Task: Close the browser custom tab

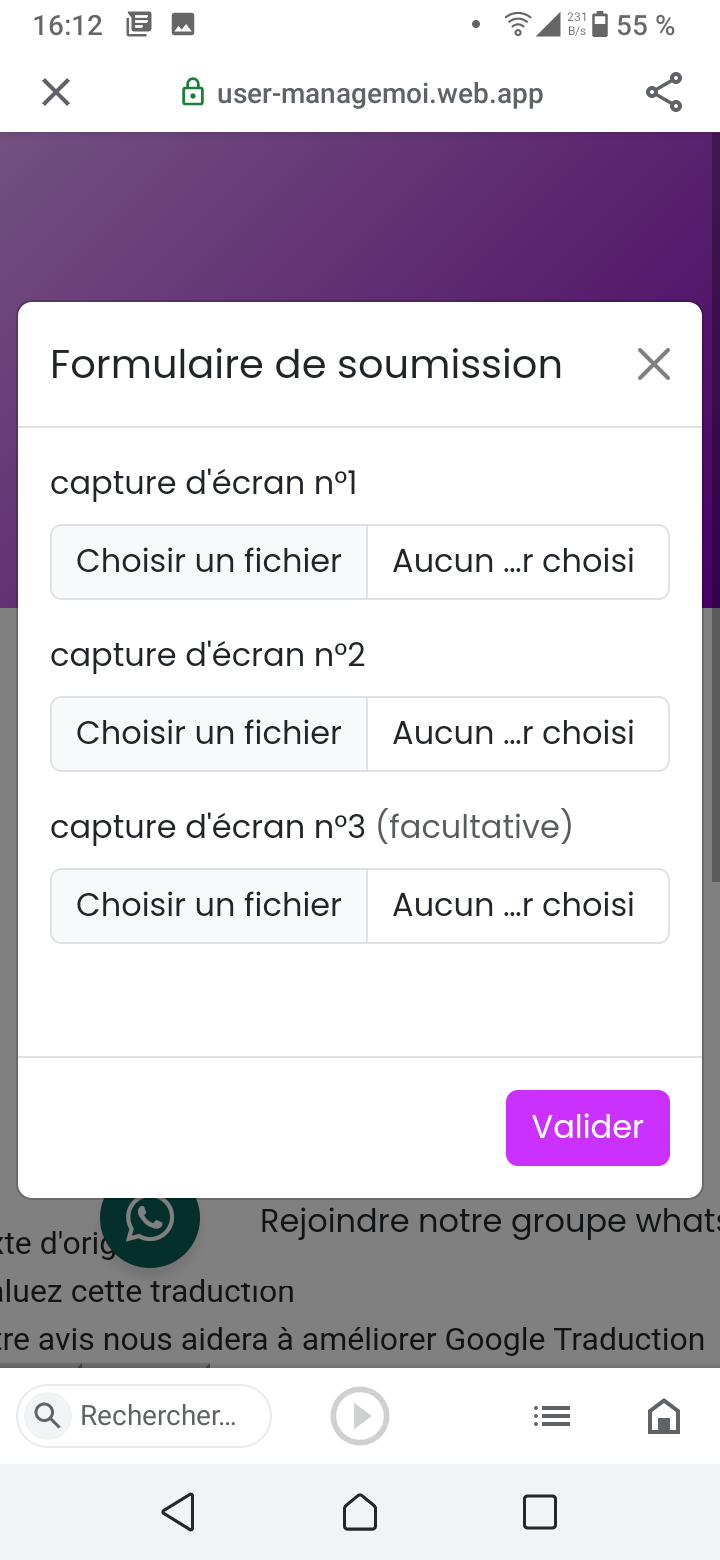Action: click(56, 93)
